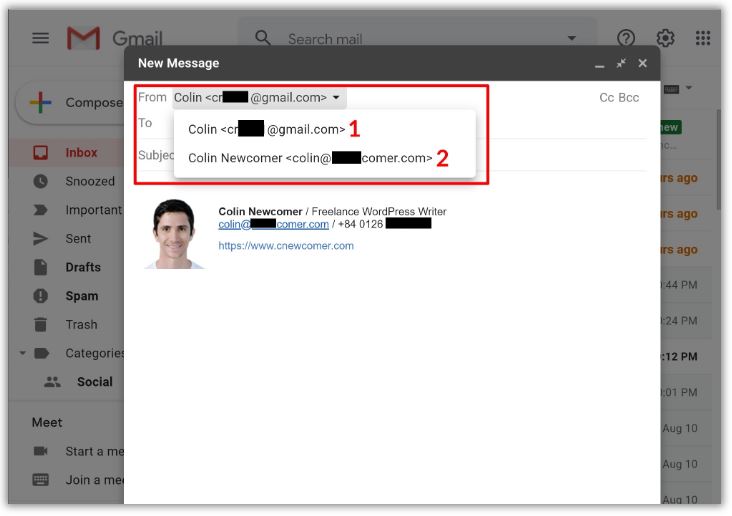Open the Drafts folder
Image resolution: width=732 pixels, height=516 pixels.
tap(83, 267)
